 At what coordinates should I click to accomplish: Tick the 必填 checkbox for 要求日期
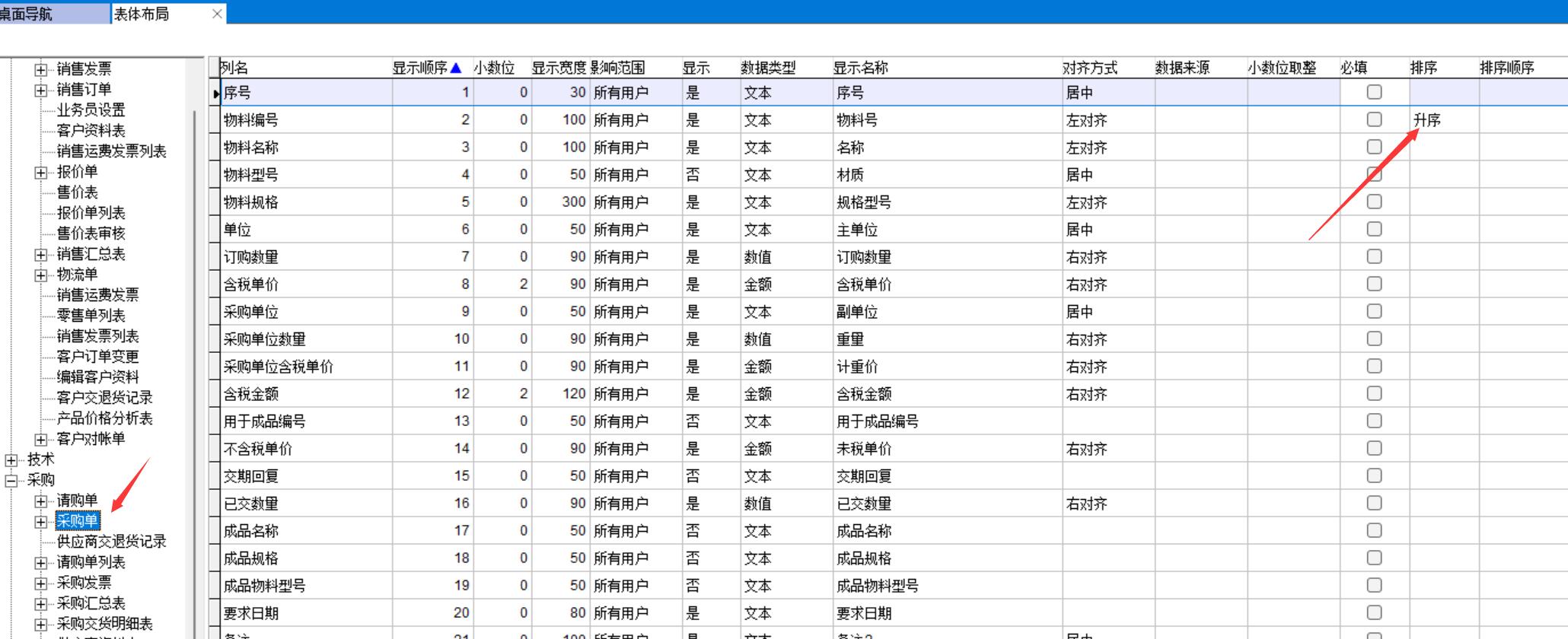pyautogui.click(x=1374, y=612)
